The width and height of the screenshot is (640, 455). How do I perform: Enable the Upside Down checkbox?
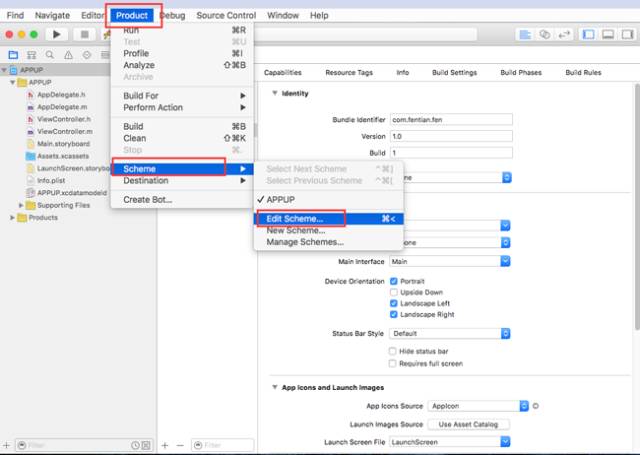coord(393,292)
